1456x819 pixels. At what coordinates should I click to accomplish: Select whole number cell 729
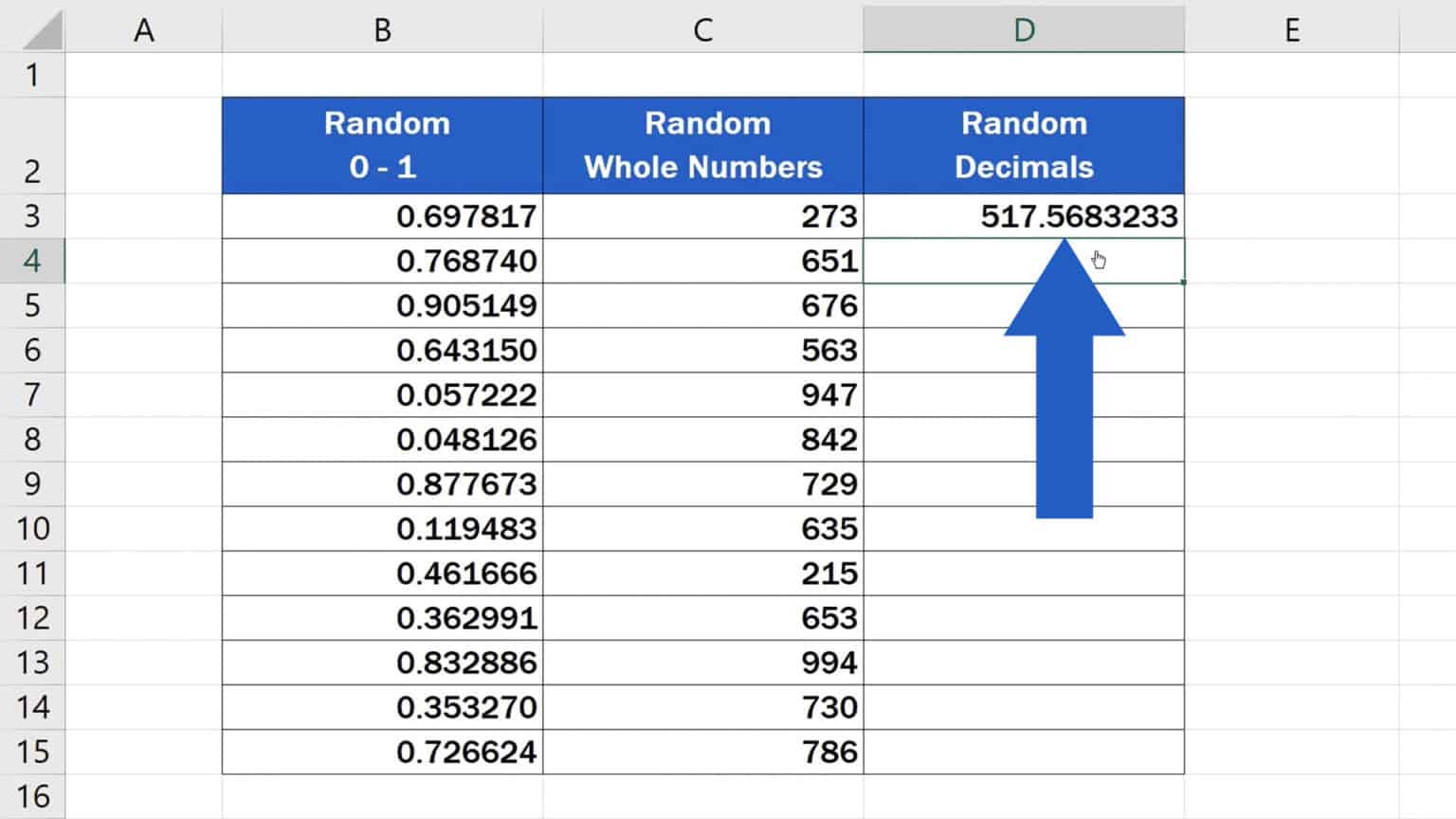click(702, 483)
